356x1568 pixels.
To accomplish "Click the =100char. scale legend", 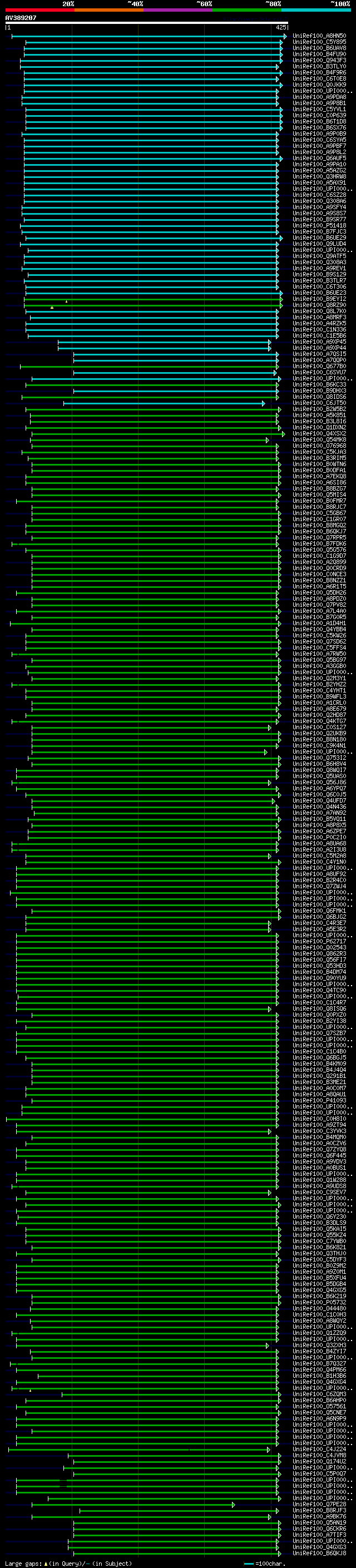I will (265, 1564).
